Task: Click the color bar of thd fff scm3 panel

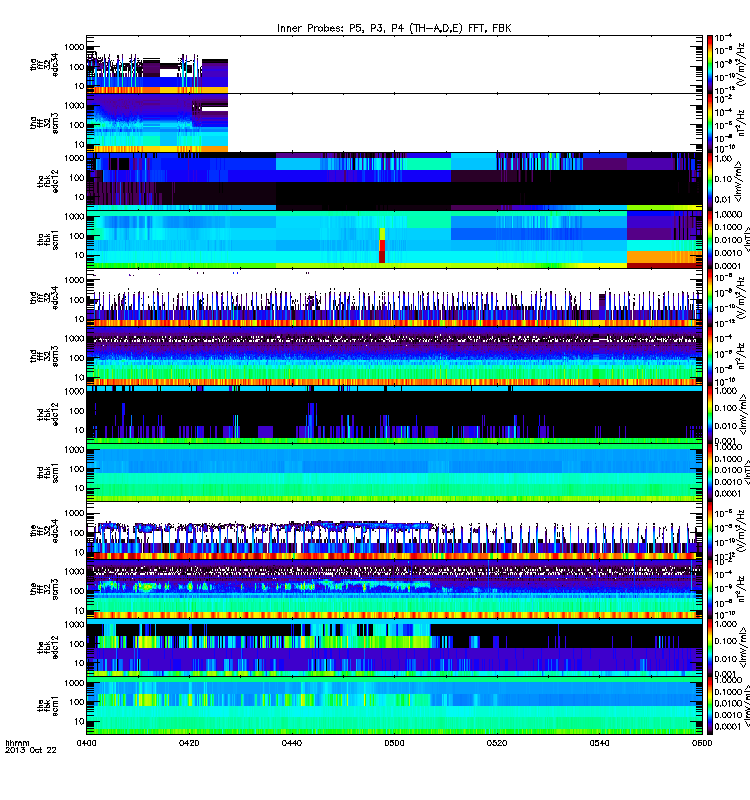Action: (710, 356)
